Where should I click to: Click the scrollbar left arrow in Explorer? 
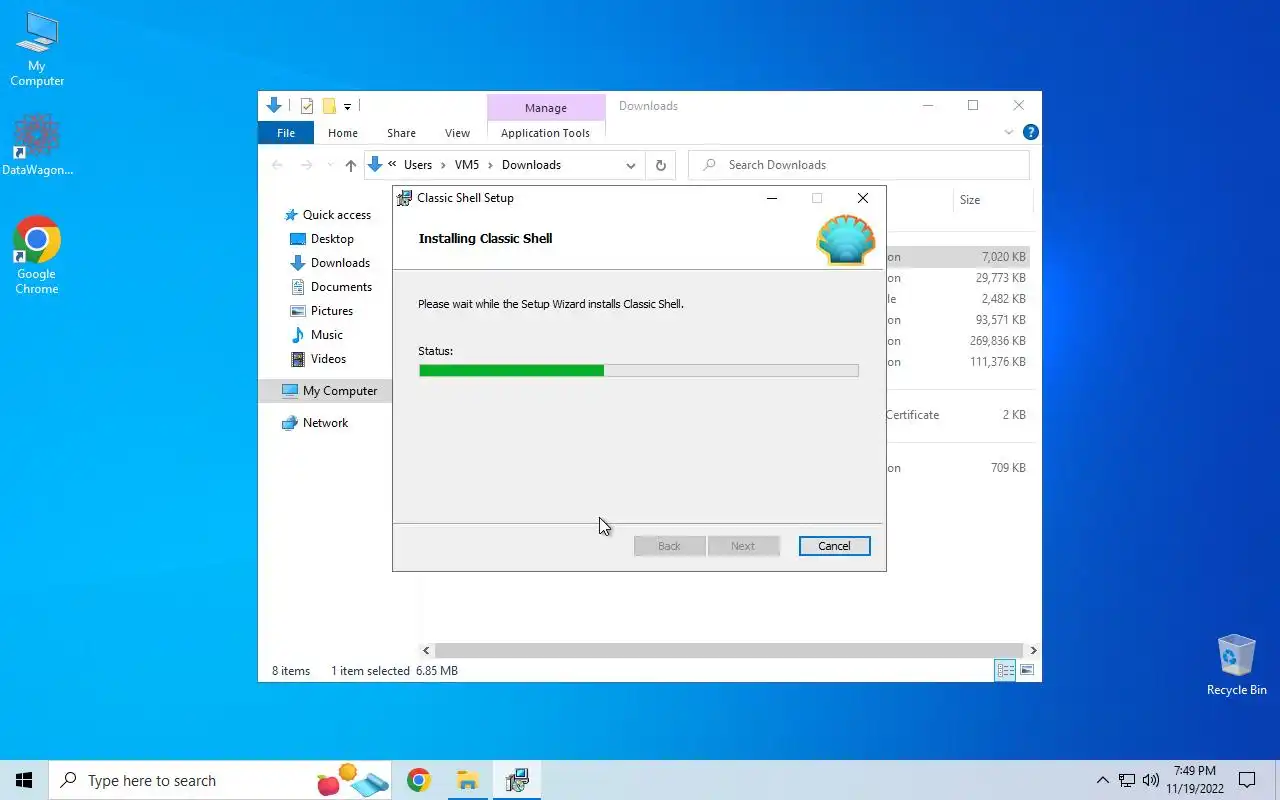[x=426, y=650]
